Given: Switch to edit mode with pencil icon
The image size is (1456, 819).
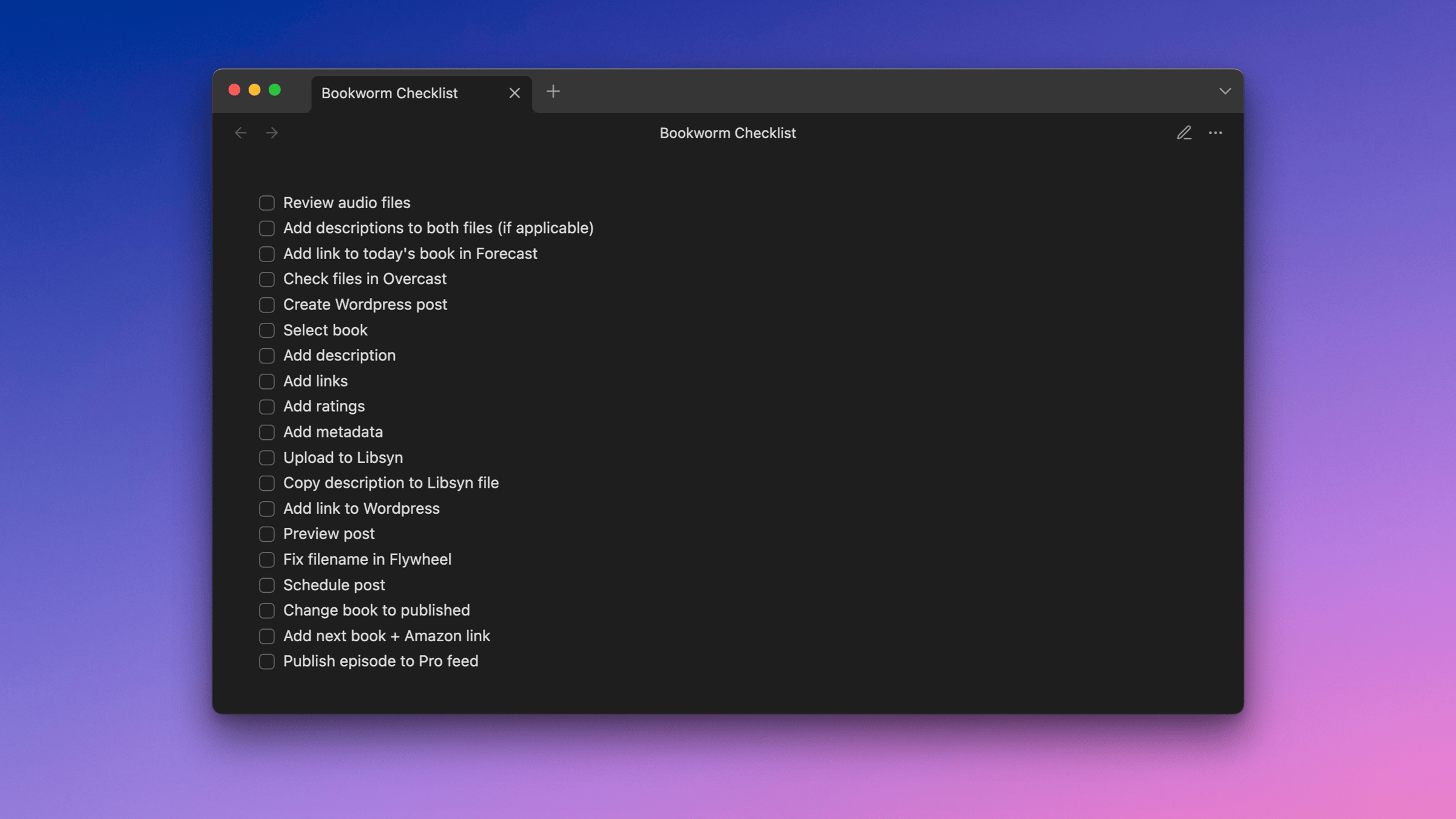Looking at the screenshot, I should click(1184, 133).
